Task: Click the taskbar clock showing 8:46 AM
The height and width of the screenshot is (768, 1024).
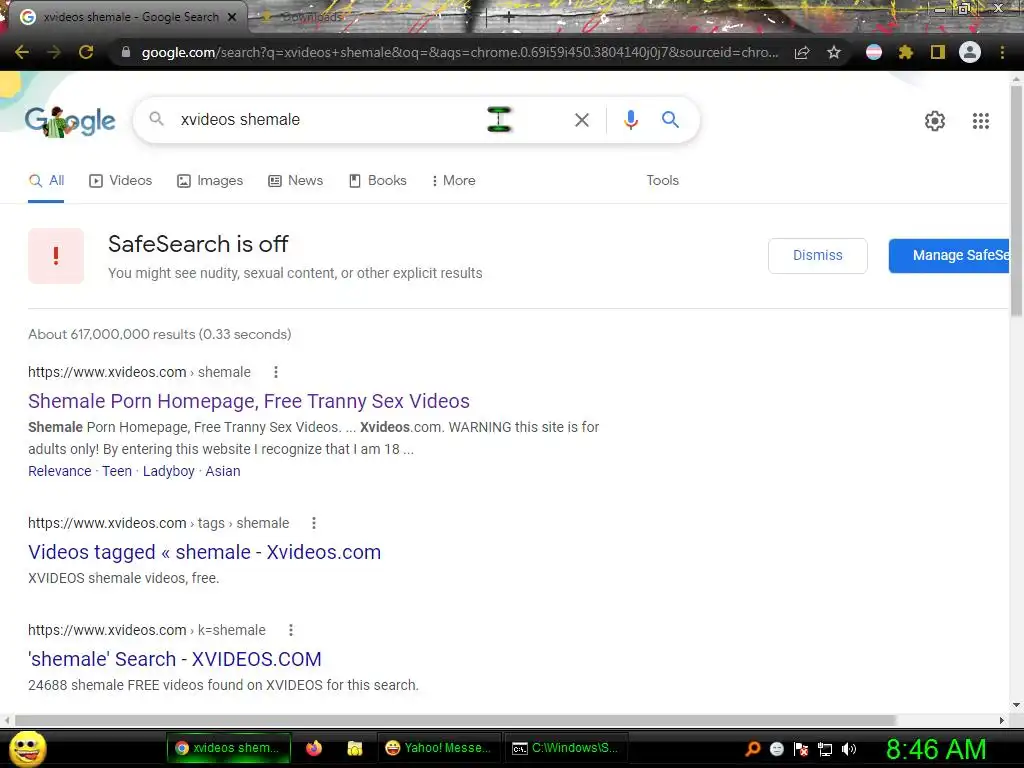Action: pyautogui.click(x=936, y=749)
